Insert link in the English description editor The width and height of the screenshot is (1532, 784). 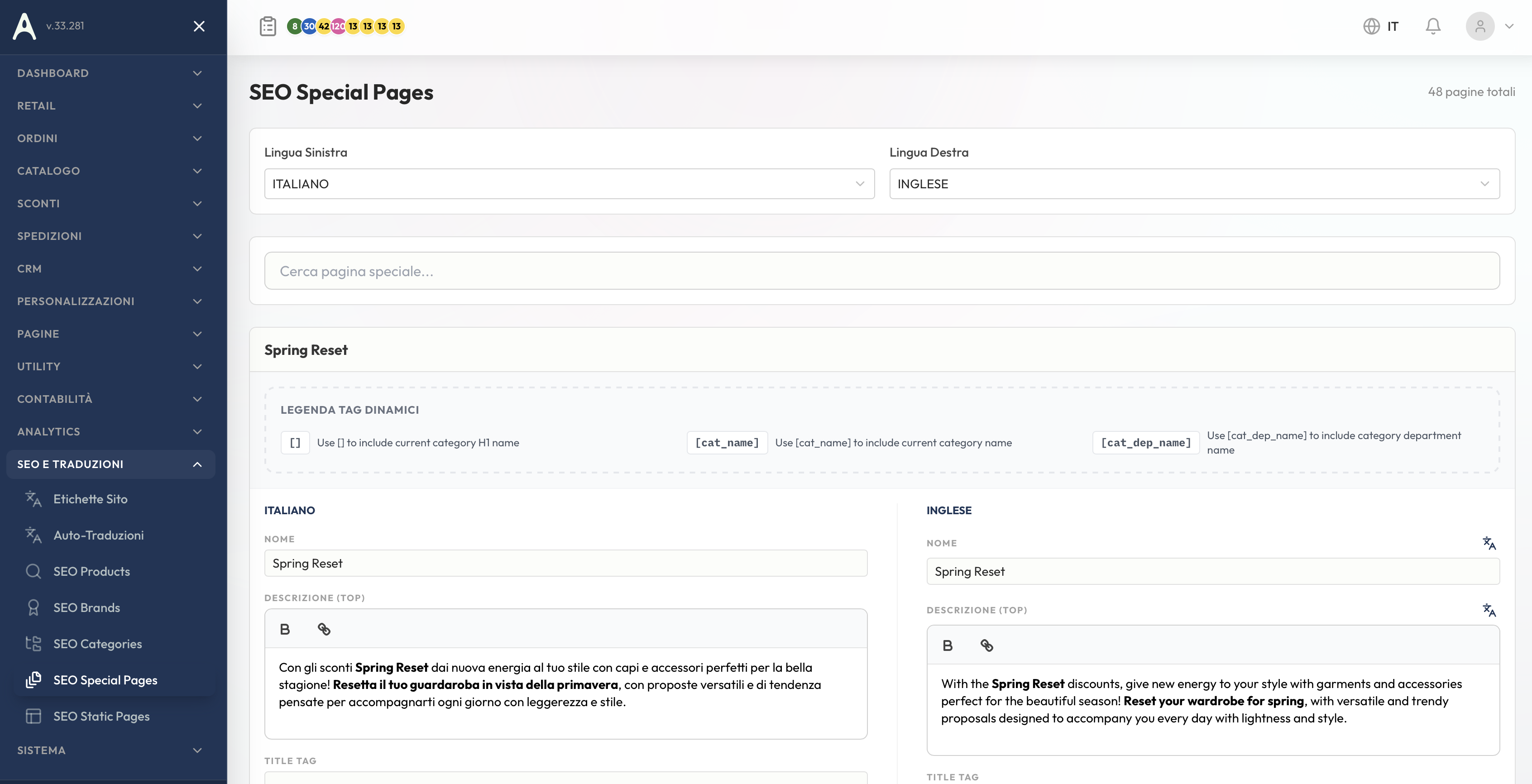click(986, 646)
